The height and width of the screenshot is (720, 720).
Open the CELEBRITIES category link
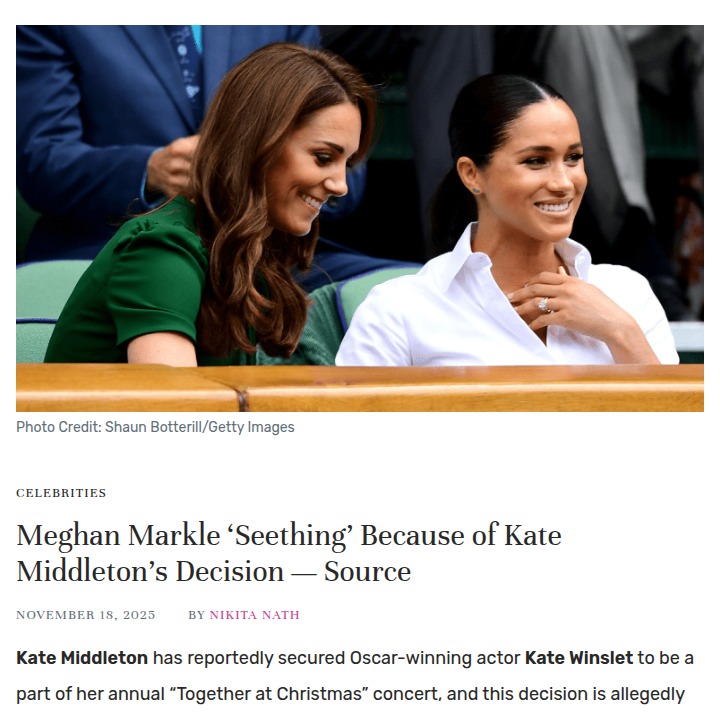[x=61, y=493]
